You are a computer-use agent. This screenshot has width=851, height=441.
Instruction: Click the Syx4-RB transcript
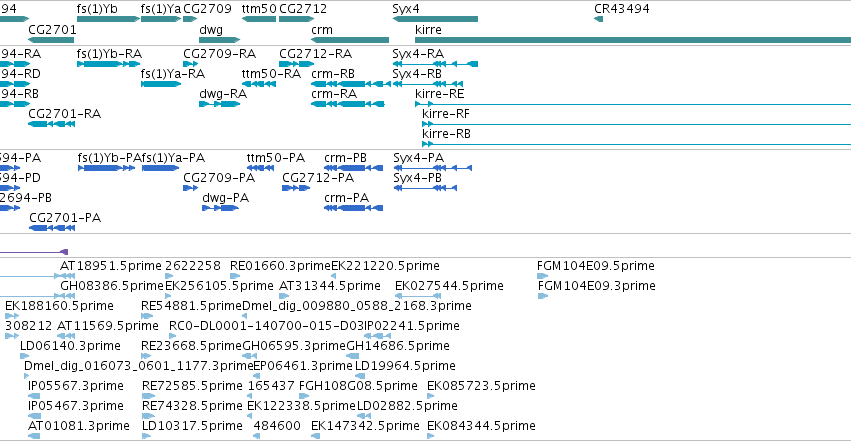[428, 84]
